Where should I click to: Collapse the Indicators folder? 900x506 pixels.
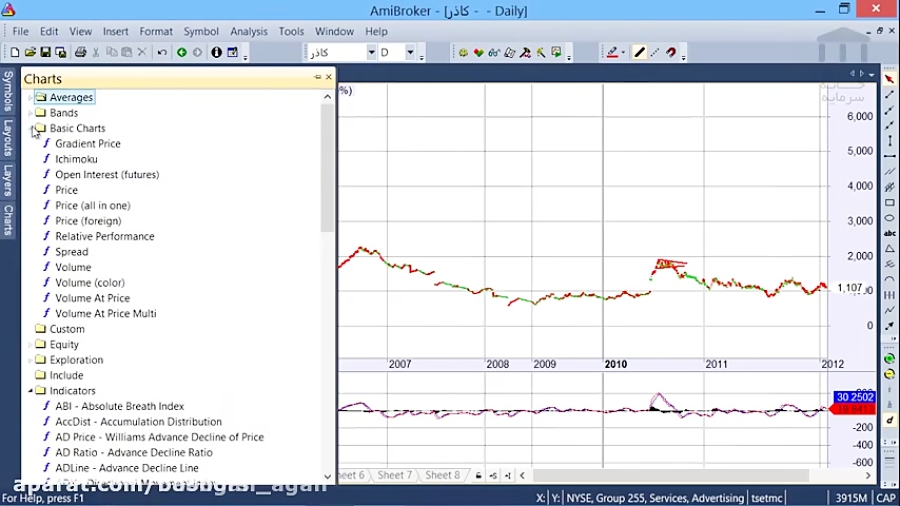(x=30, y=391)
